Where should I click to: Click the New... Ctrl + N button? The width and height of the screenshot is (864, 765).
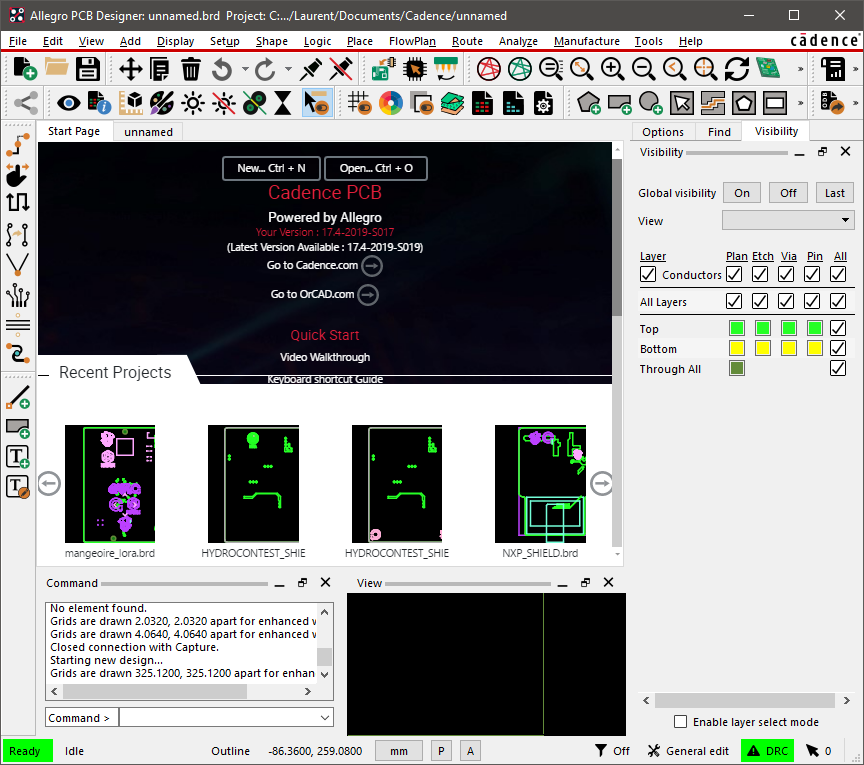tap(271, 168)
